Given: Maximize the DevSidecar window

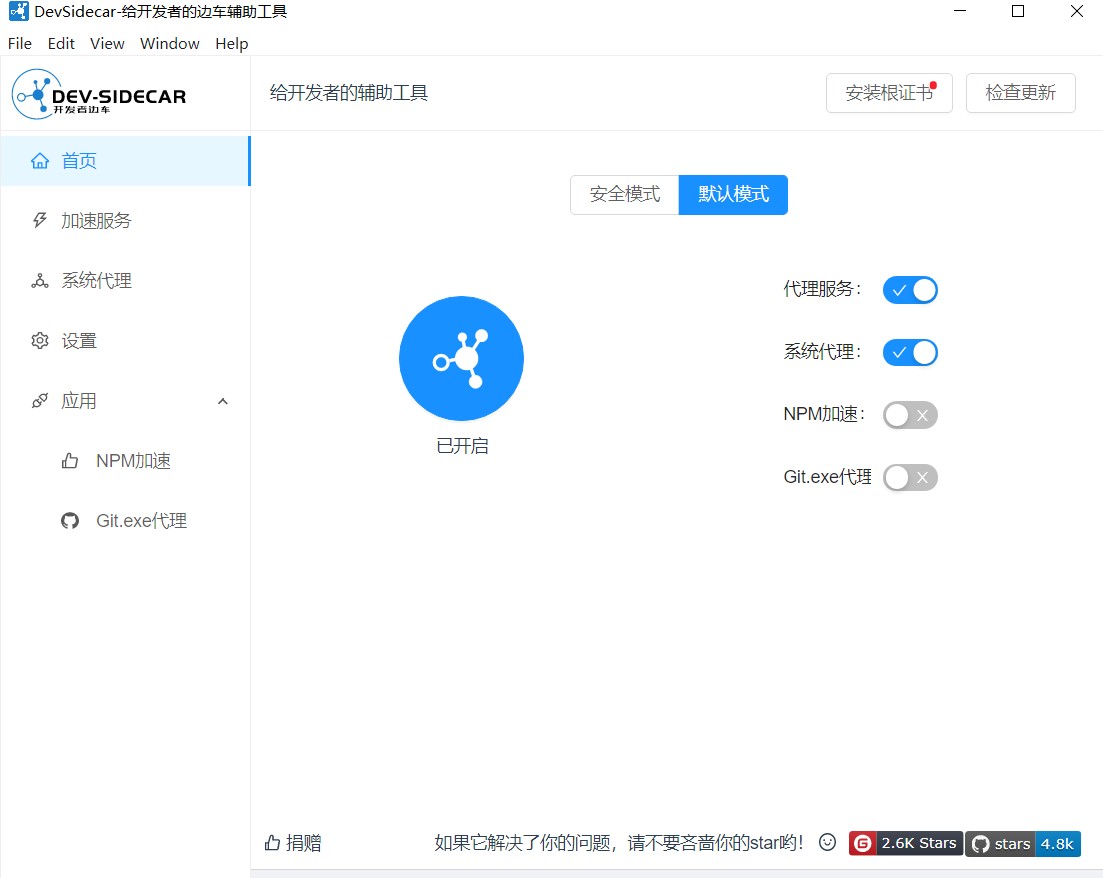Looking at the screenshot, I should click(1018, 12).
